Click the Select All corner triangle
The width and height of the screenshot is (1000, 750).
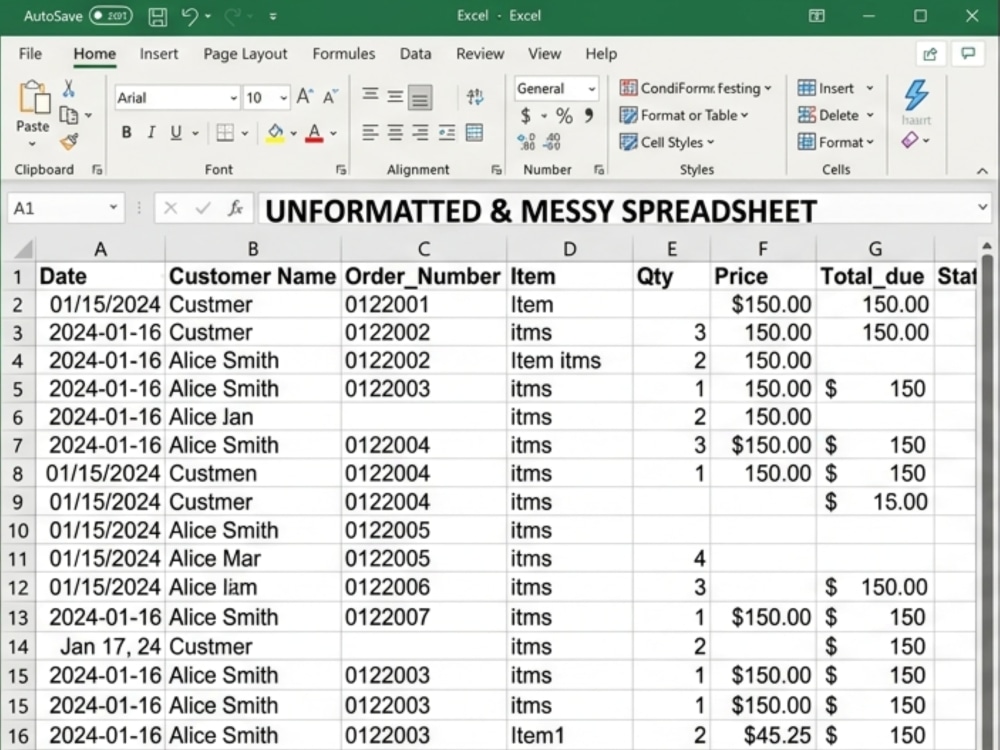point(23,249)
